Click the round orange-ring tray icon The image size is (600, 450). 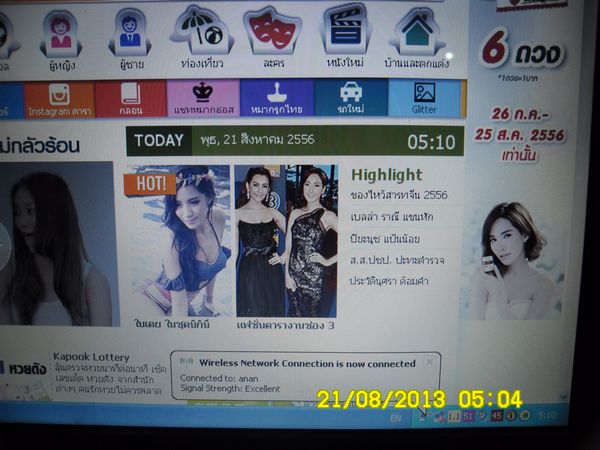pyautogui.click(x=525, y=415)
